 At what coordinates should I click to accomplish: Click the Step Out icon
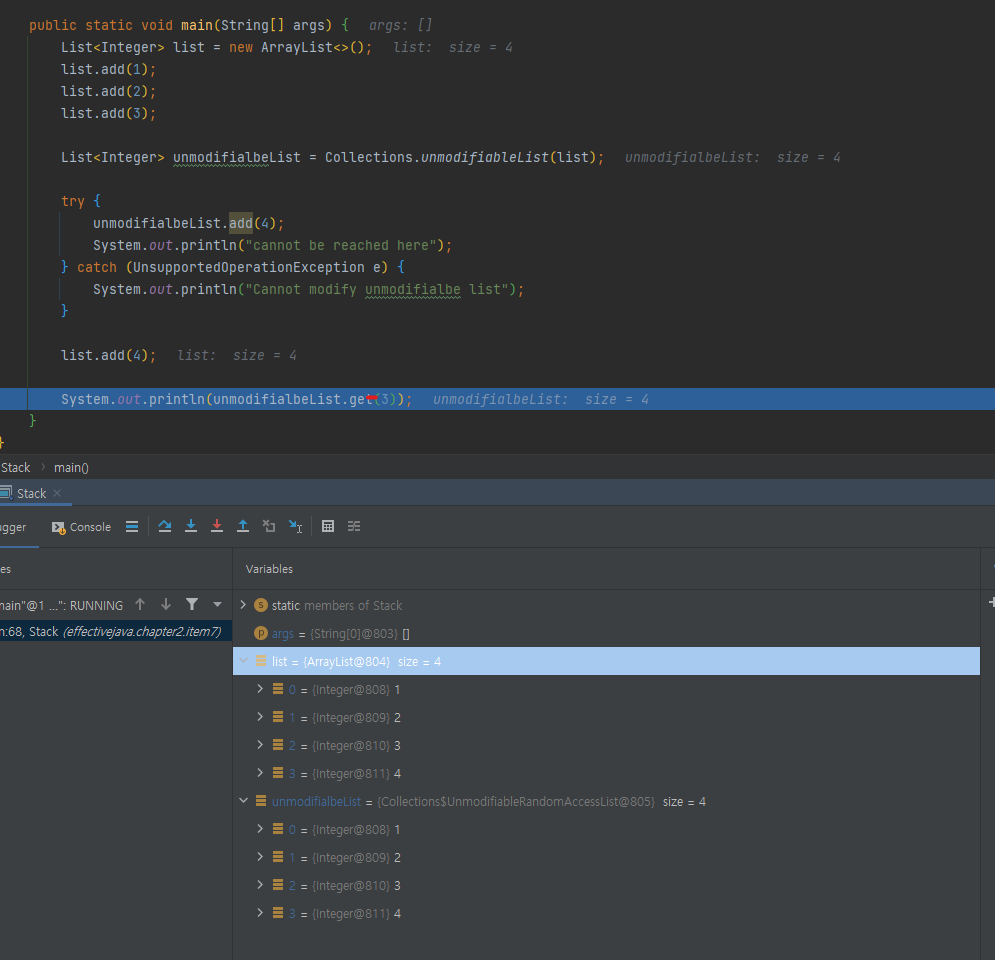(x=243, y=526)
